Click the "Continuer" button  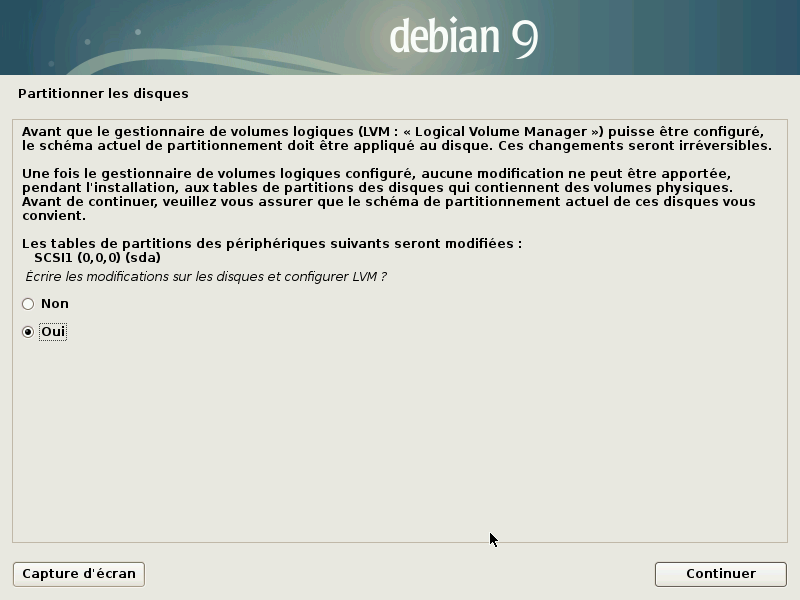[x=720, y=574]
